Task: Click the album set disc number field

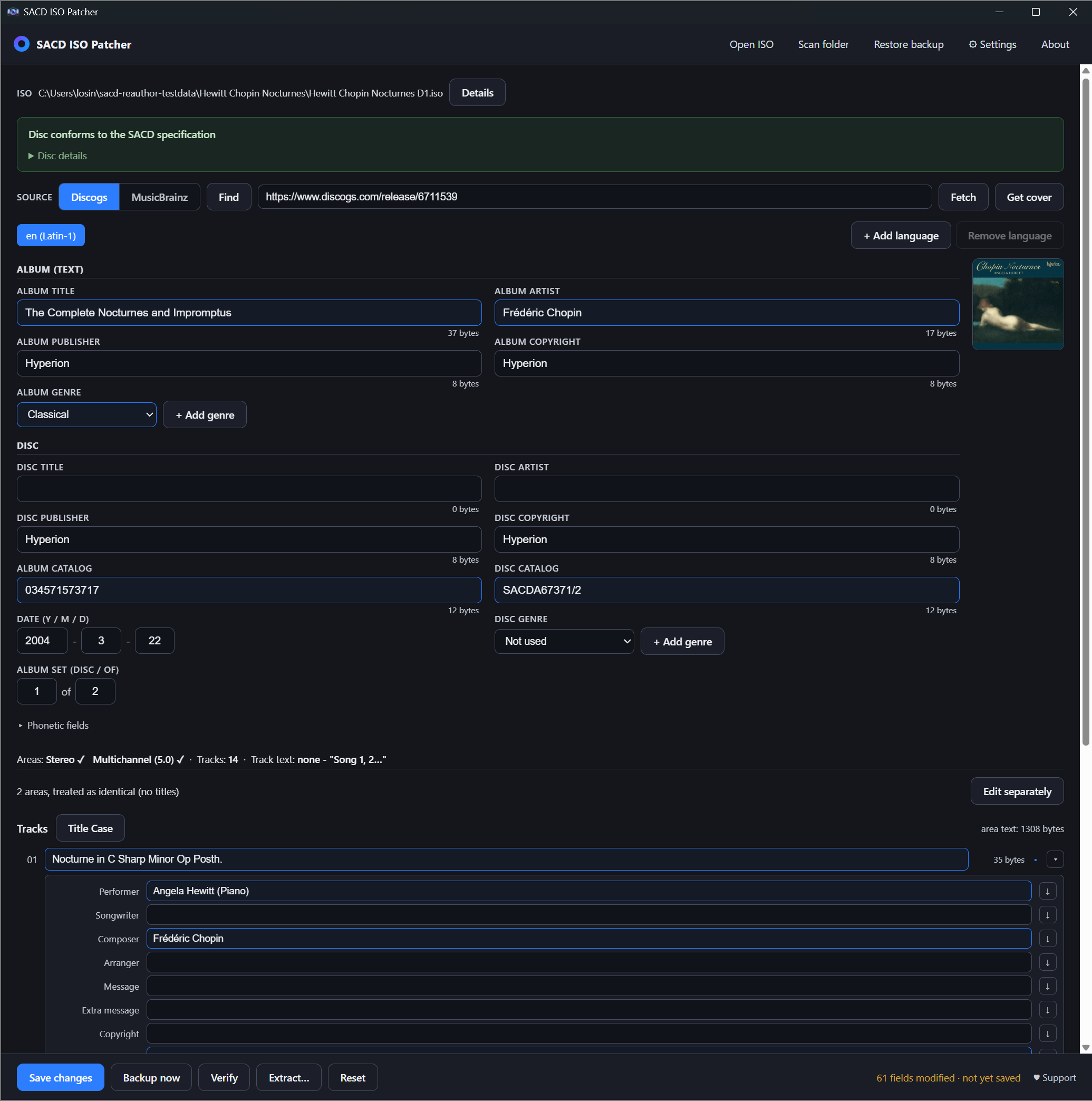Action: pyautogui.click(x=37, y=691)
